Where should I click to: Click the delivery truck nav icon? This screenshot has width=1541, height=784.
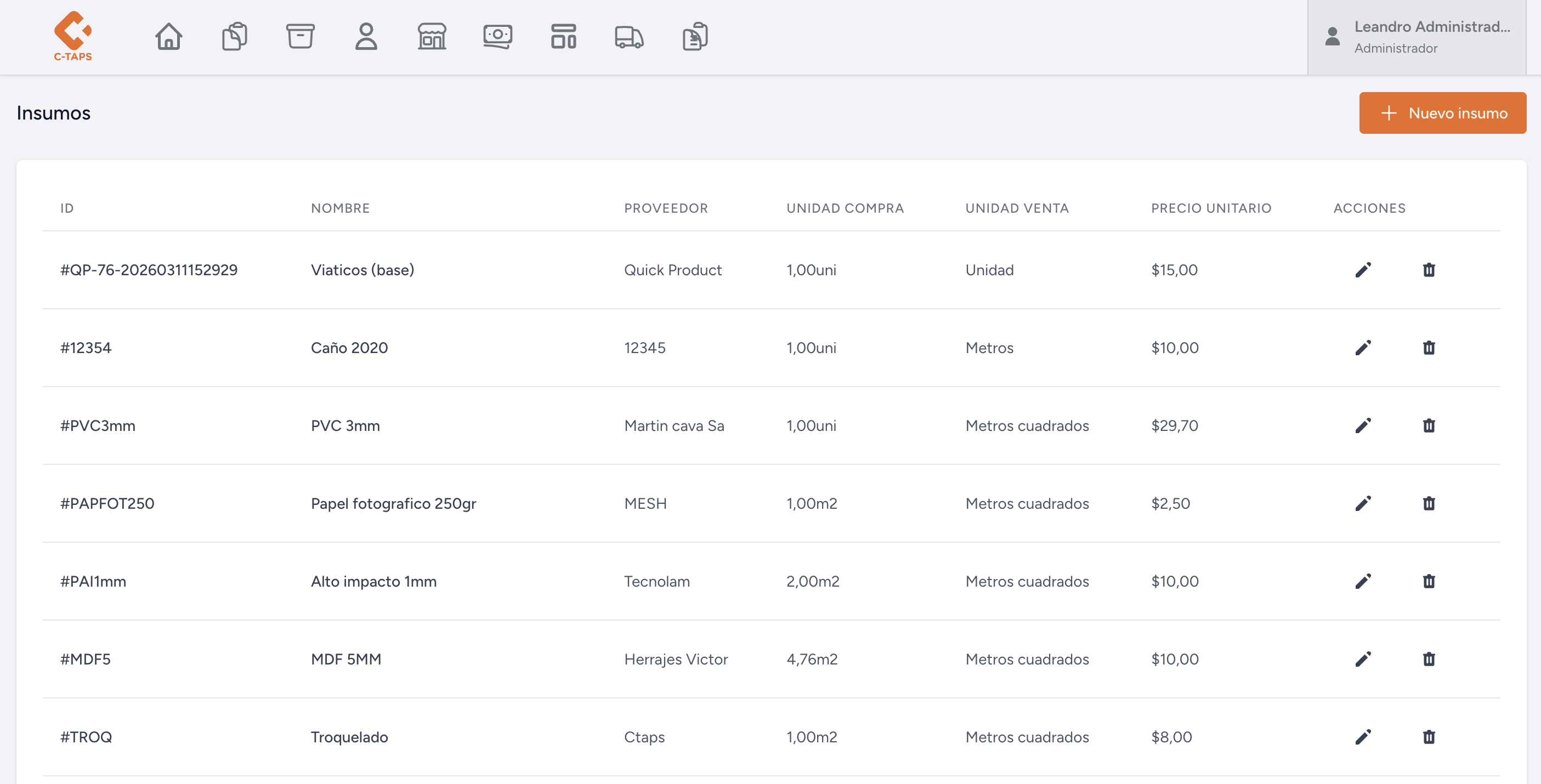630,37
